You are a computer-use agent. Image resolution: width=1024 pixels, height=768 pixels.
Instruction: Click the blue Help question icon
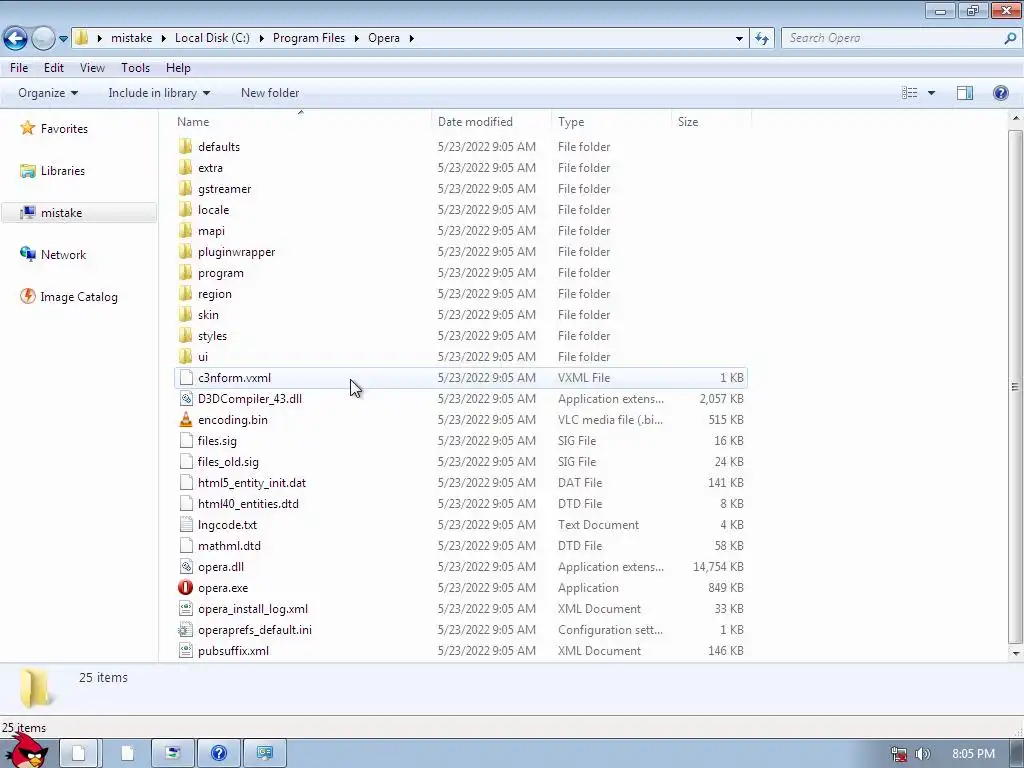(1000, 93)
